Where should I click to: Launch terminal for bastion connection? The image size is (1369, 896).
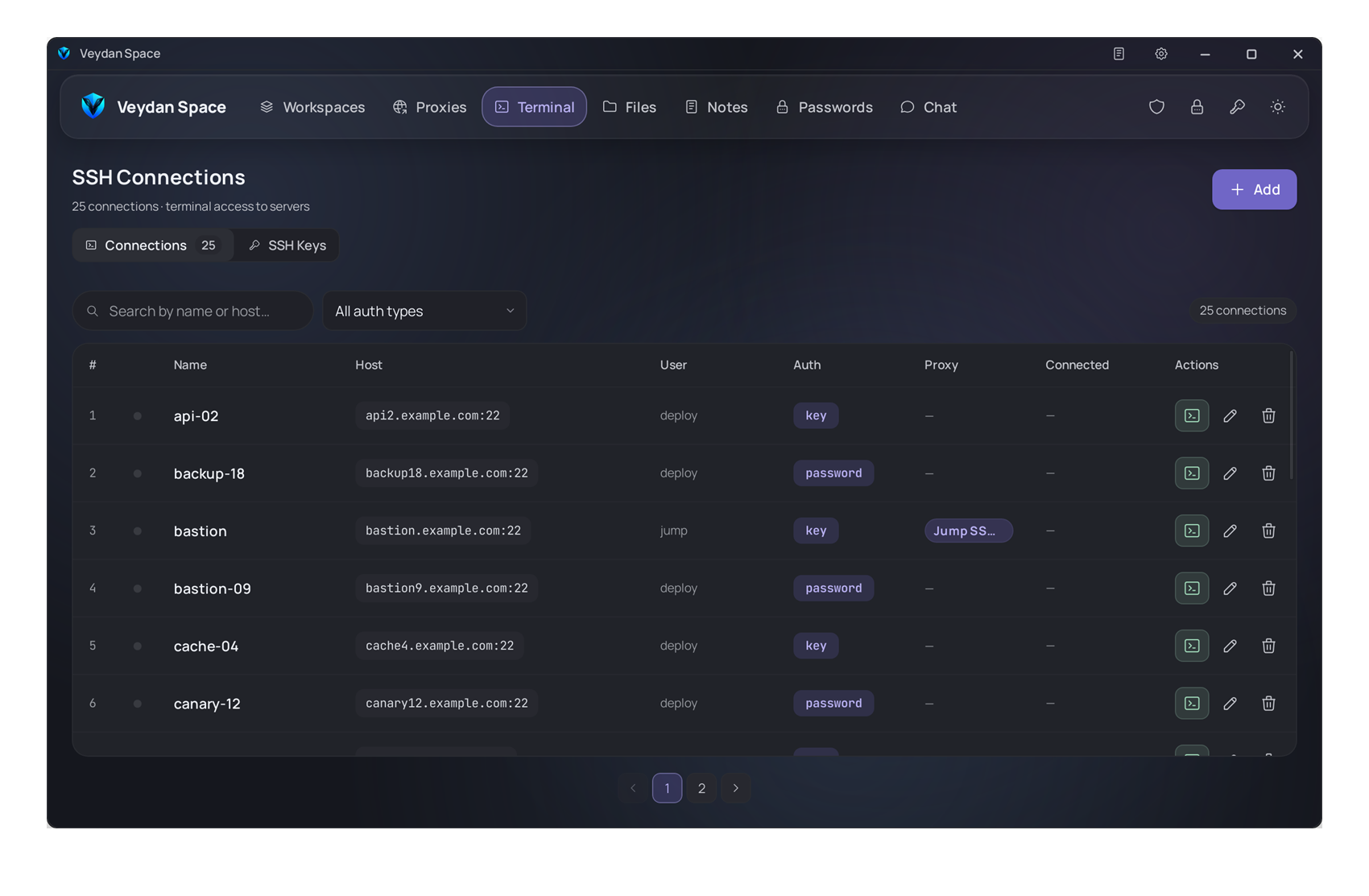pyautogui.click(x=1192, y=531)
